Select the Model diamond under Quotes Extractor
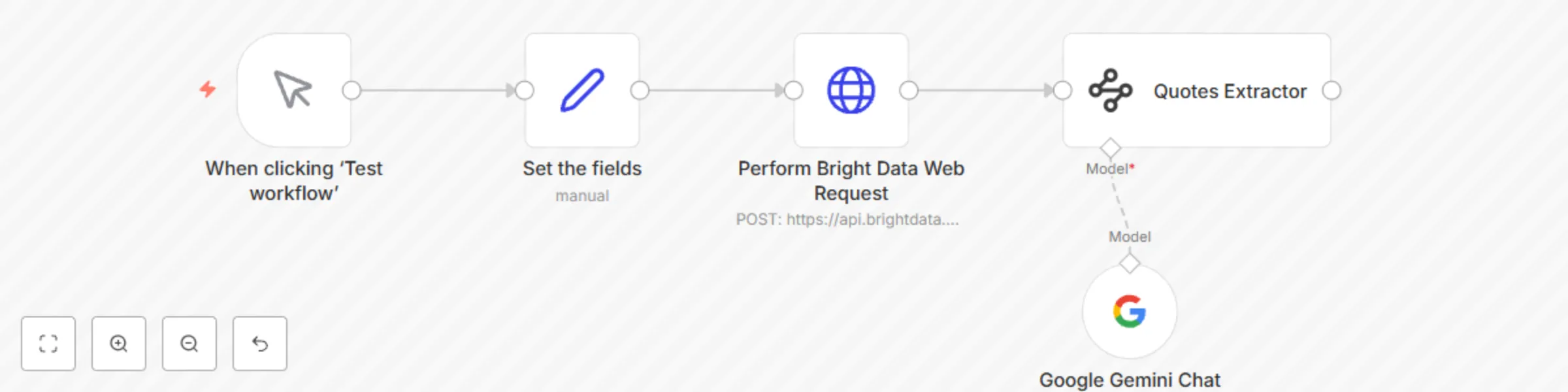 1109,148
